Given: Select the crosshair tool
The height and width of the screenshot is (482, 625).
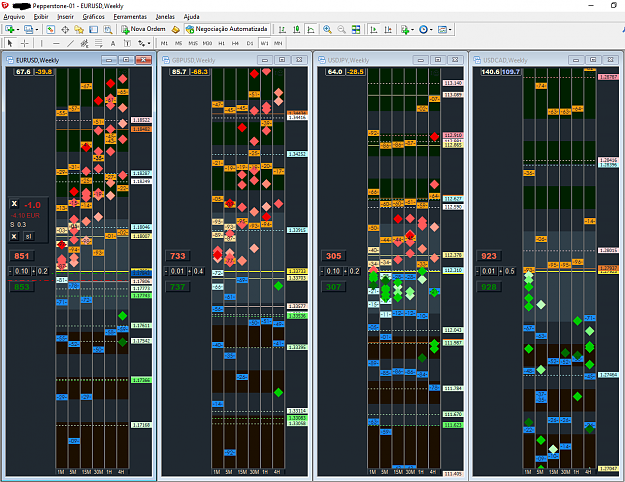Looking at the screenshot, I should pos(24,43).
